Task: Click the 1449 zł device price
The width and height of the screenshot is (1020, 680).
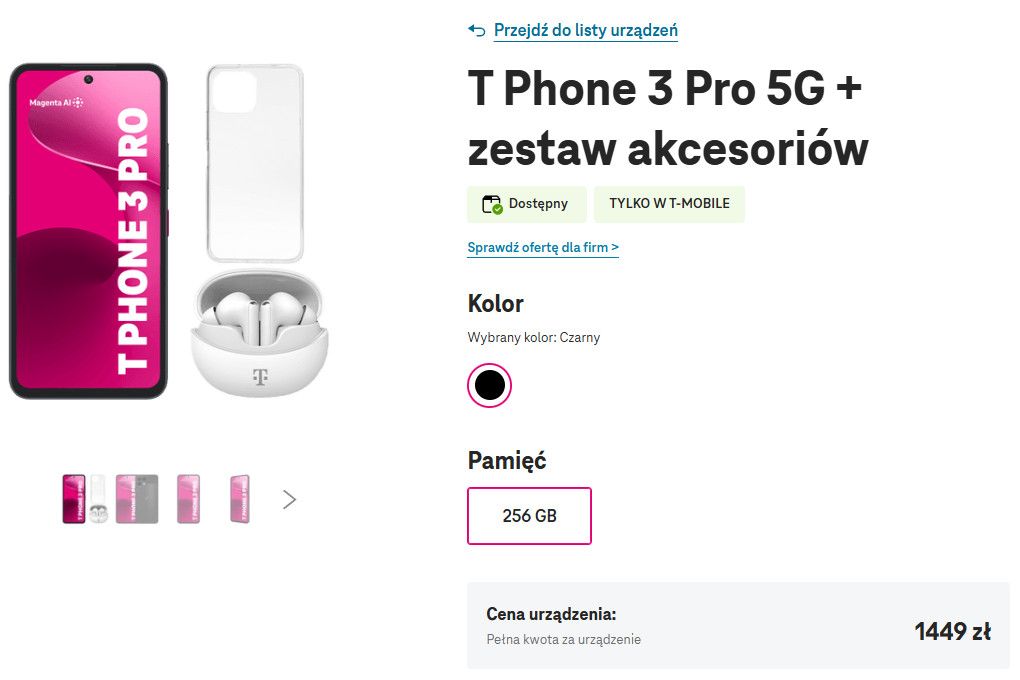Action: tap(952, 631)
